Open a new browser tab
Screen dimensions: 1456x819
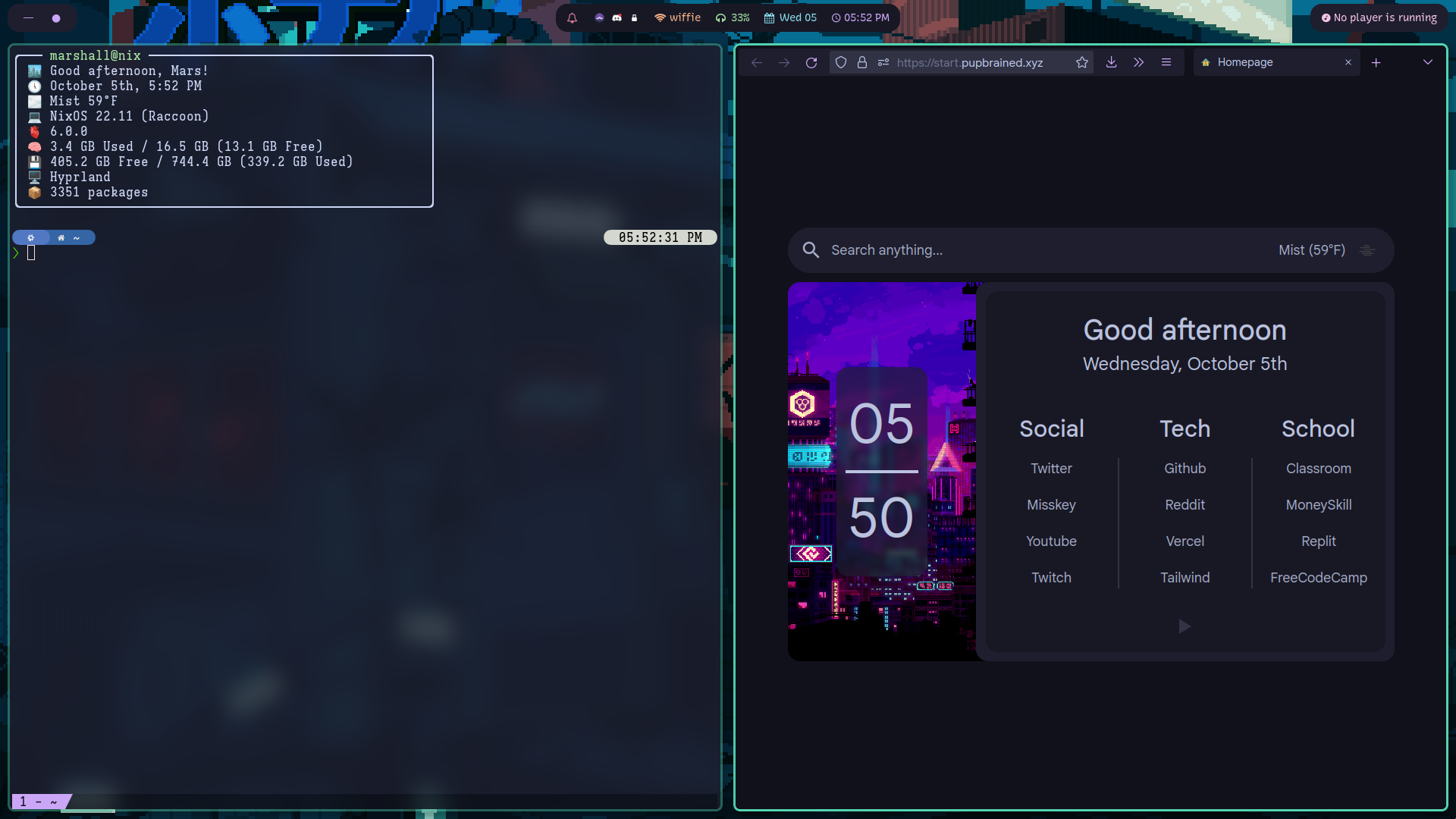pyautogui.click(x=1376, y=63)
